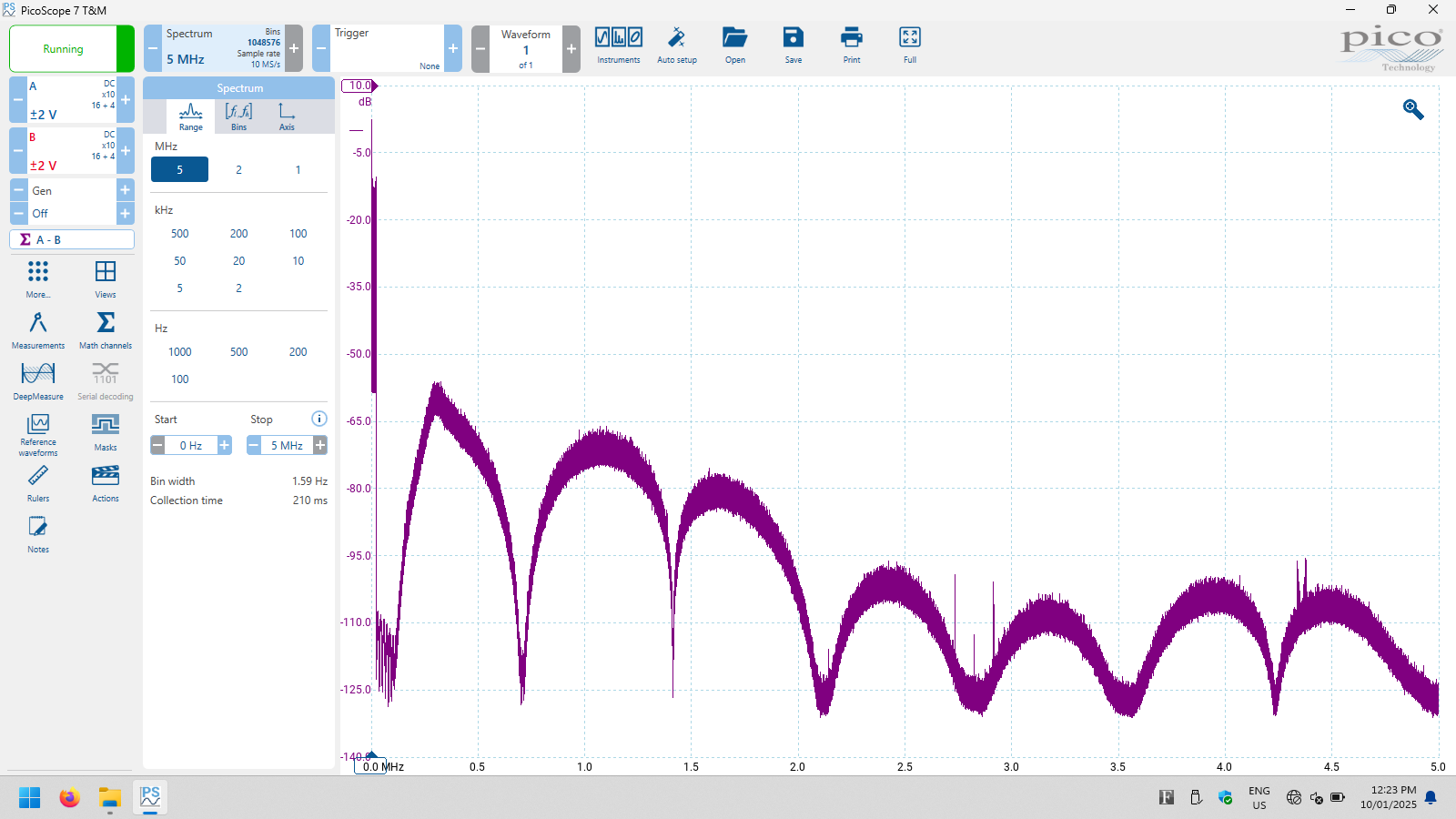Image resolution: width=1456 pixels, height=819 pixels.
Task: Open Windows Start menu
Action: (30, 797)
